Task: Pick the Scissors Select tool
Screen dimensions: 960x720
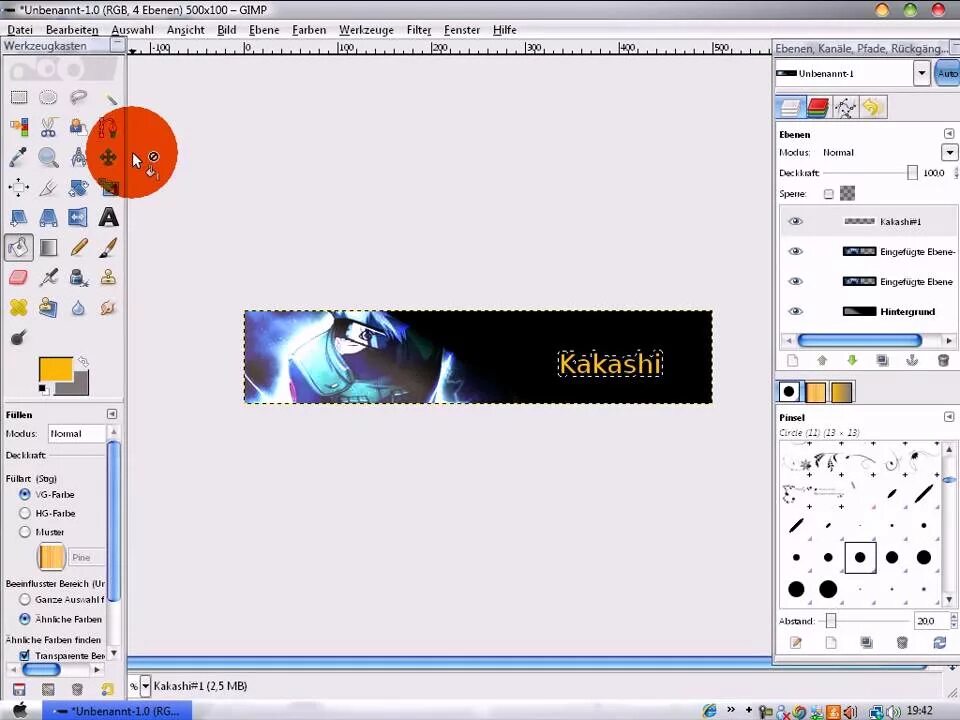Action: pos(48,127)
